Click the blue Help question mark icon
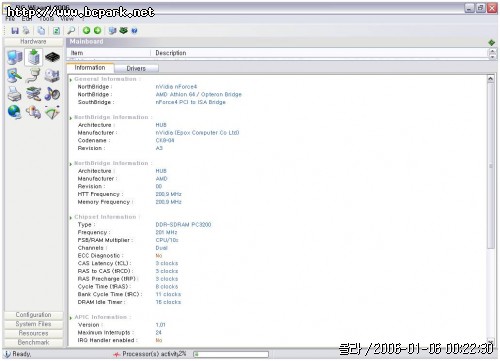Screen dimensions: 500x361 (134, 31)
